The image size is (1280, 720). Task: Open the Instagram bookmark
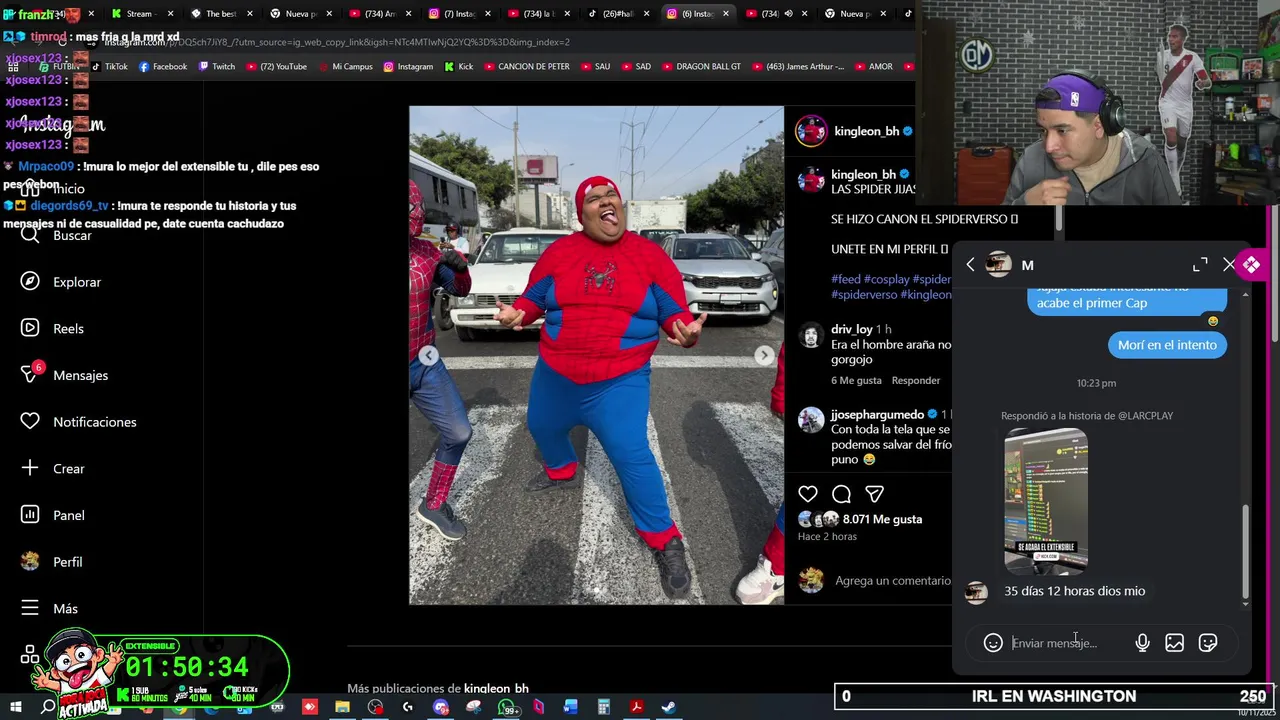(x=408, y=66)
